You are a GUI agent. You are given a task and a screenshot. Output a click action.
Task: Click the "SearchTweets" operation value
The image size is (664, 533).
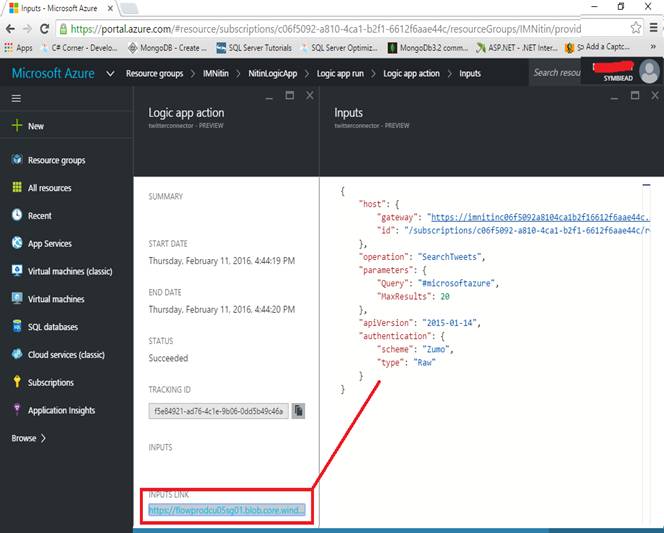(x=450, y=257)
